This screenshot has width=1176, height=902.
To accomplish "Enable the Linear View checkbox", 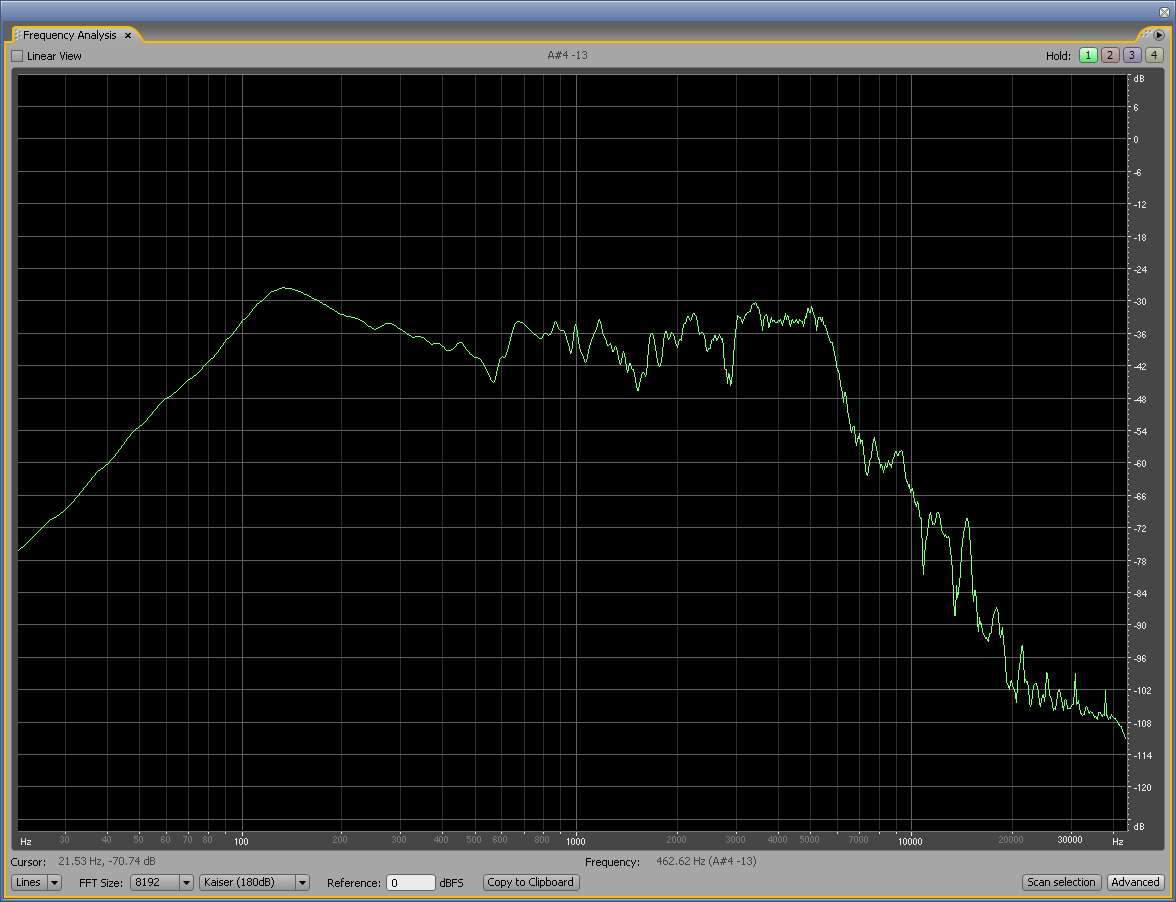I will coord(17,56).
